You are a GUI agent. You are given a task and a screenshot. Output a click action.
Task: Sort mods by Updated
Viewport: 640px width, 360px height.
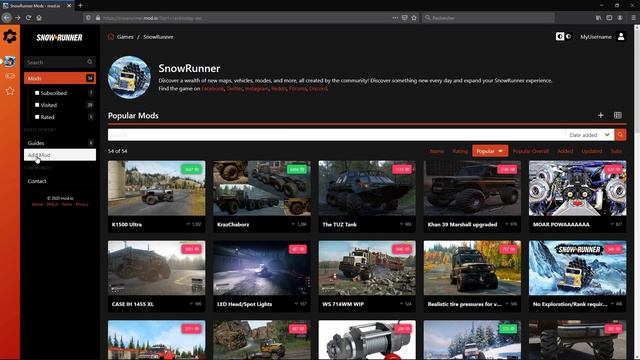pos(591,151)
